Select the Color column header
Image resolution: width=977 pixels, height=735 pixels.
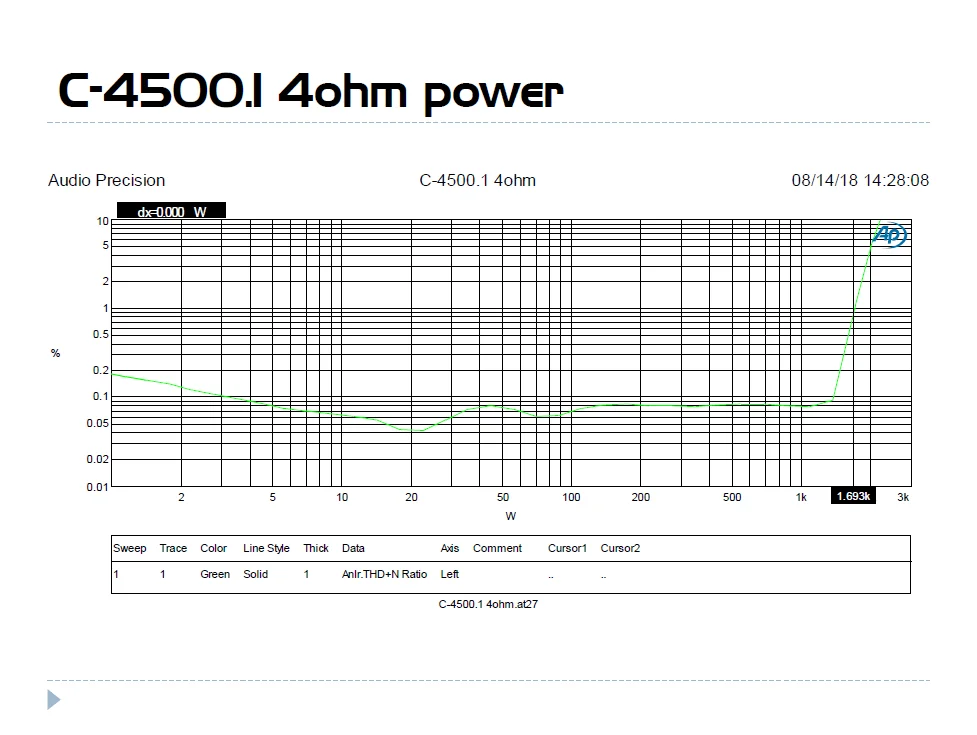[x=214, y=548]
